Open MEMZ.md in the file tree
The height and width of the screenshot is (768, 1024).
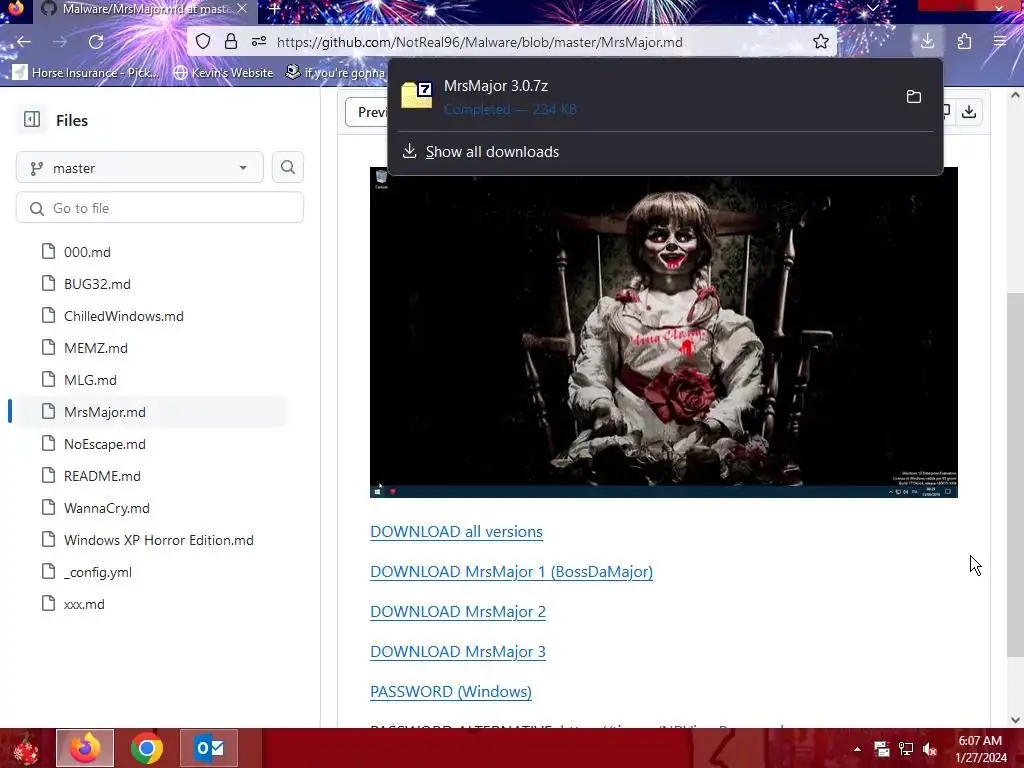coord(95,348)
